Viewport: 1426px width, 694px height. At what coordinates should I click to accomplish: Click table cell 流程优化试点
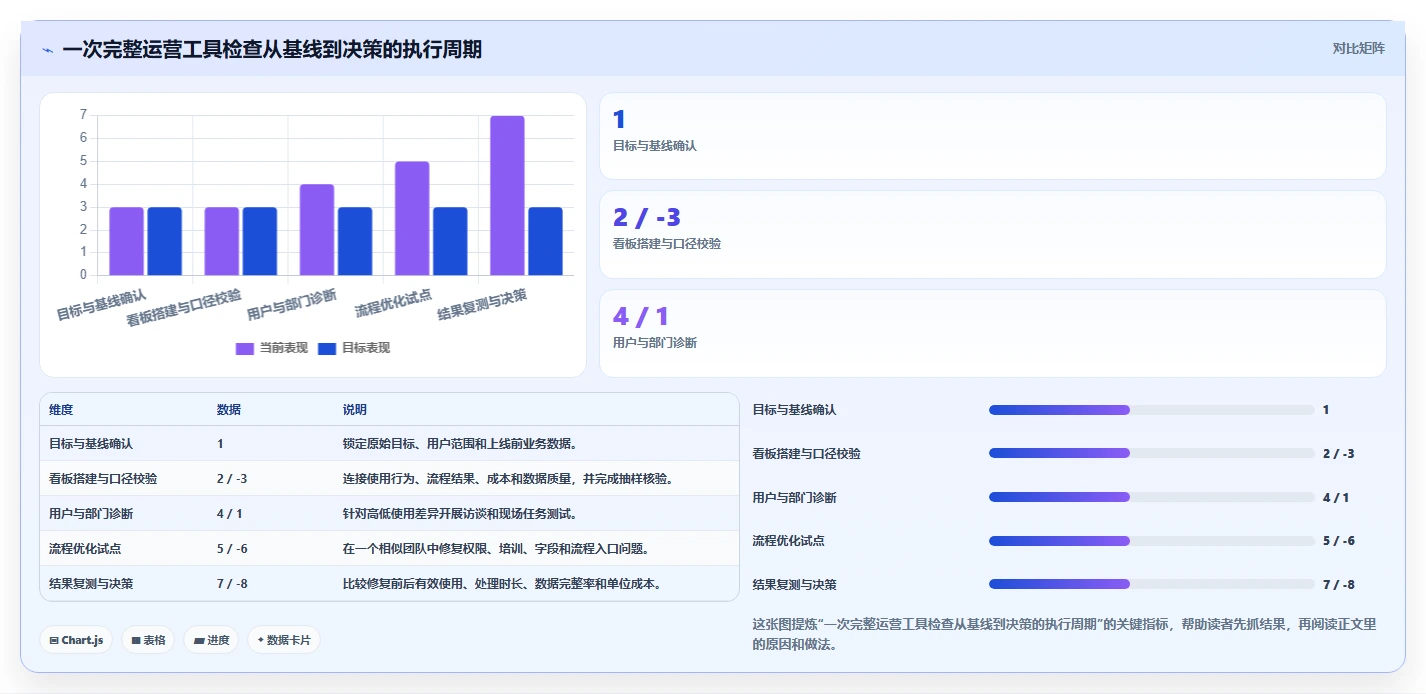point(85,549)
